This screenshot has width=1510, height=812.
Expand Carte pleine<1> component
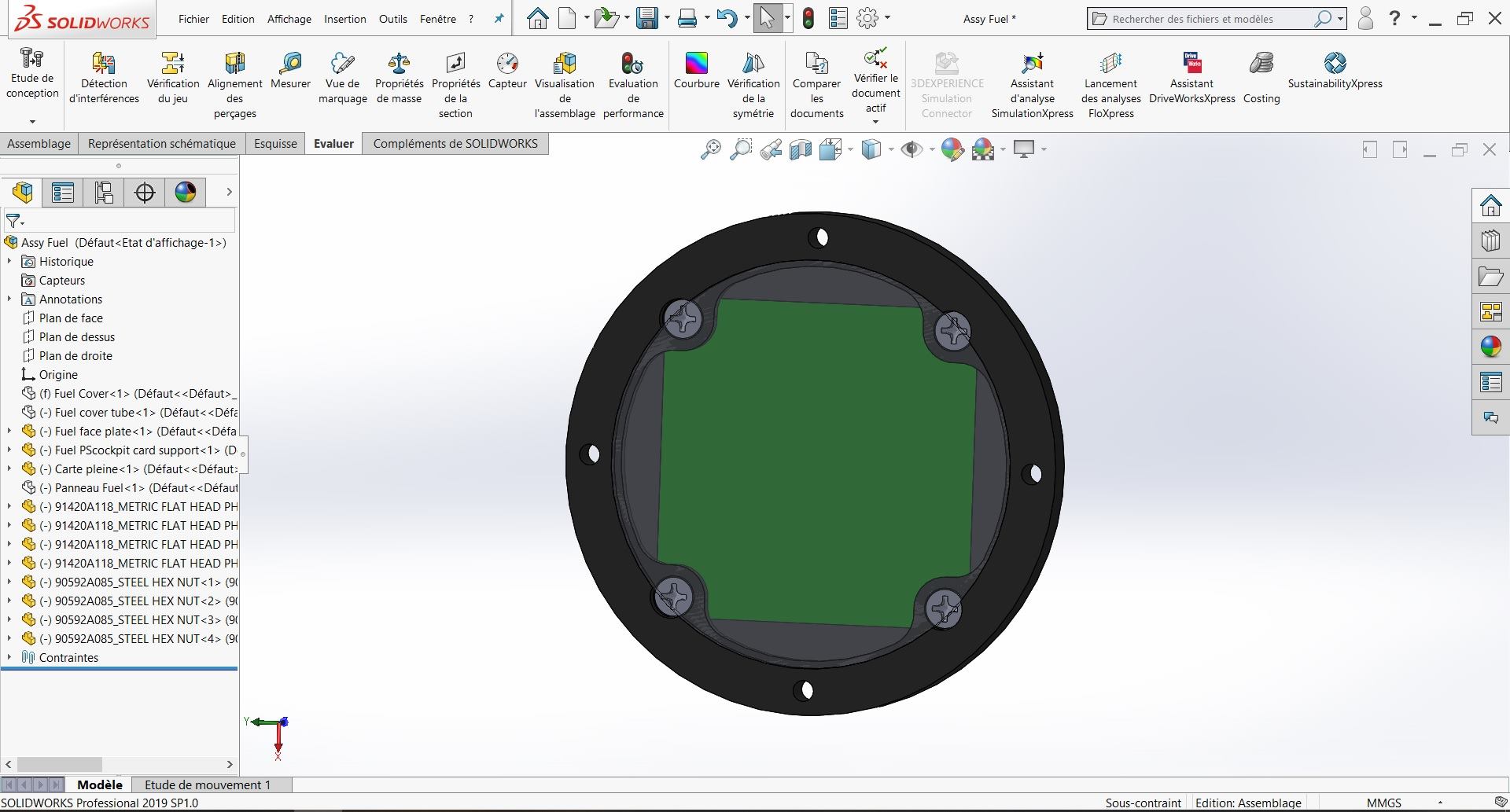[9, 468]
